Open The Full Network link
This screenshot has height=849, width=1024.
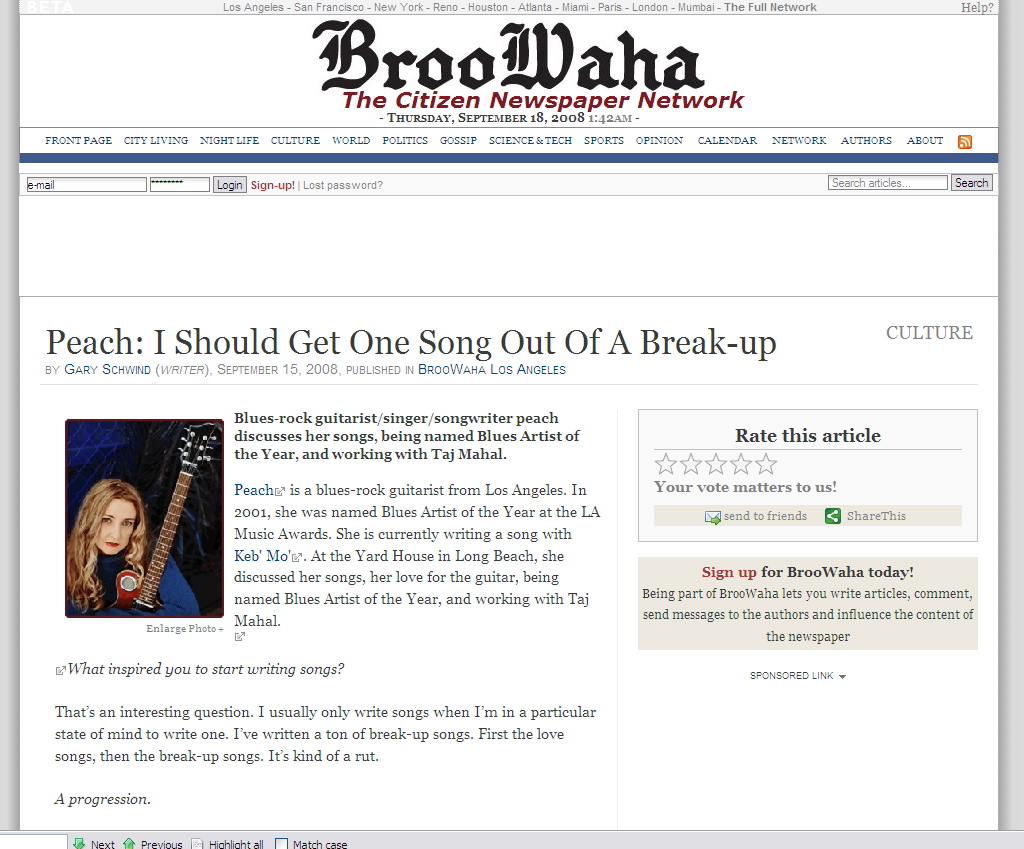[771, 7]
